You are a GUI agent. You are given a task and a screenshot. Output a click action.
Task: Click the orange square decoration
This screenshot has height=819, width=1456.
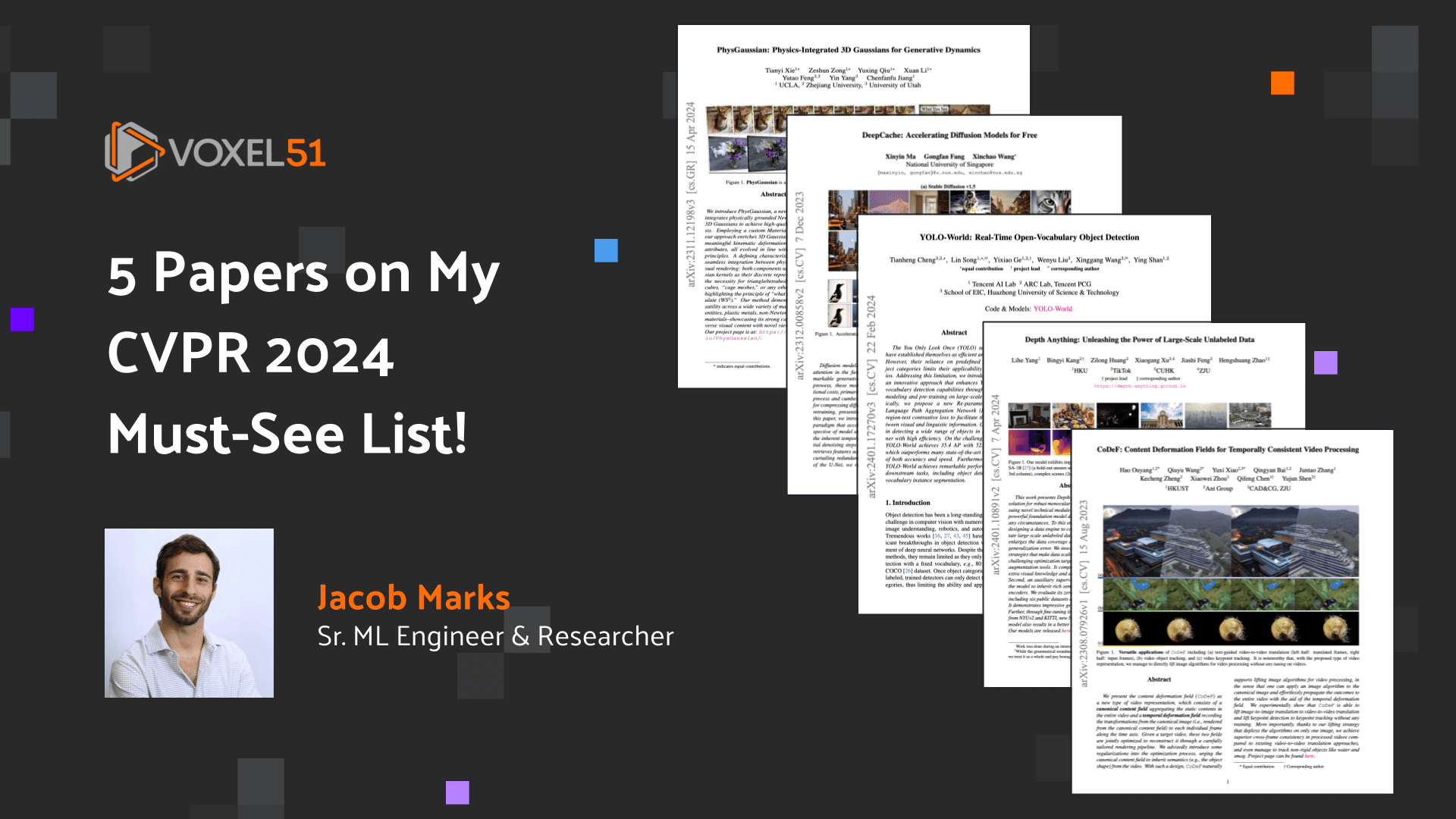coord(1282,83)
